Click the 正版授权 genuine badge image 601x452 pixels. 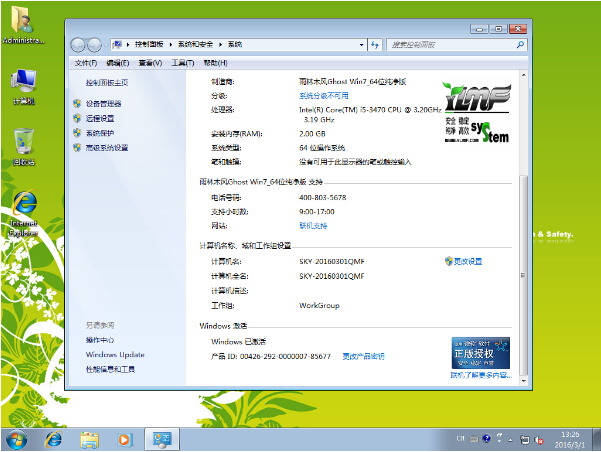pyautogui.click(x=481, y=353)
